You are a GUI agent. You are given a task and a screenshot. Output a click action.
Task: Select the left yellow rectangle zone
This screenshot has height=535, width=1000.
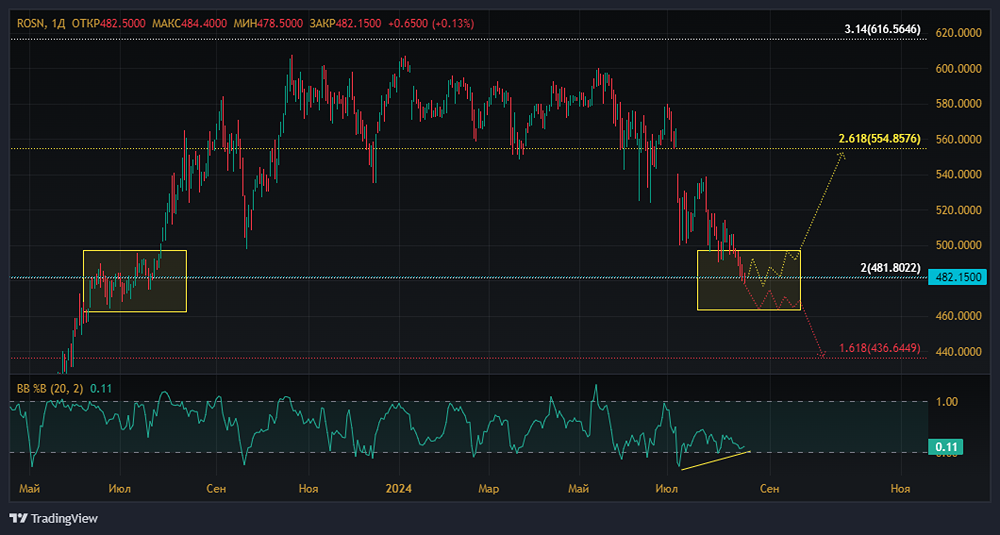(135, 281)
